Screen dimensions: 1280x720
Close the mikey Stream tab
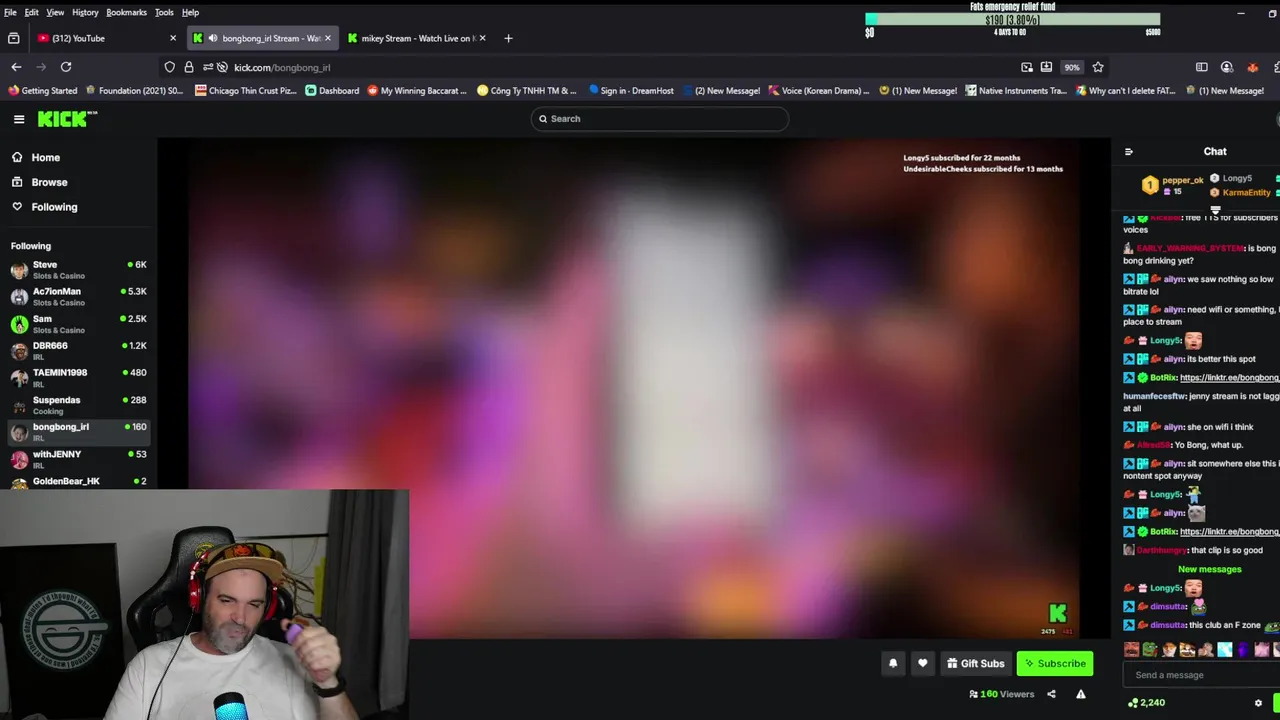coord(482,38)
